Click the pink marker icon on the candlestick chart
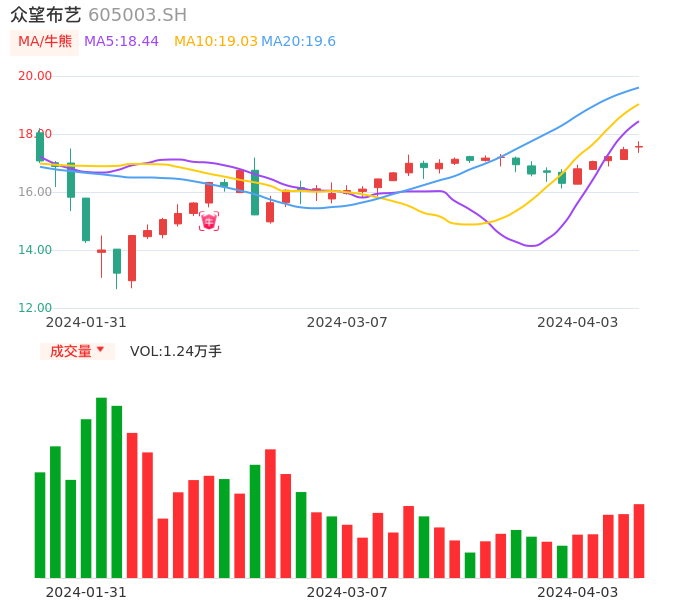686x606 pixels. [x=209, y=221]
